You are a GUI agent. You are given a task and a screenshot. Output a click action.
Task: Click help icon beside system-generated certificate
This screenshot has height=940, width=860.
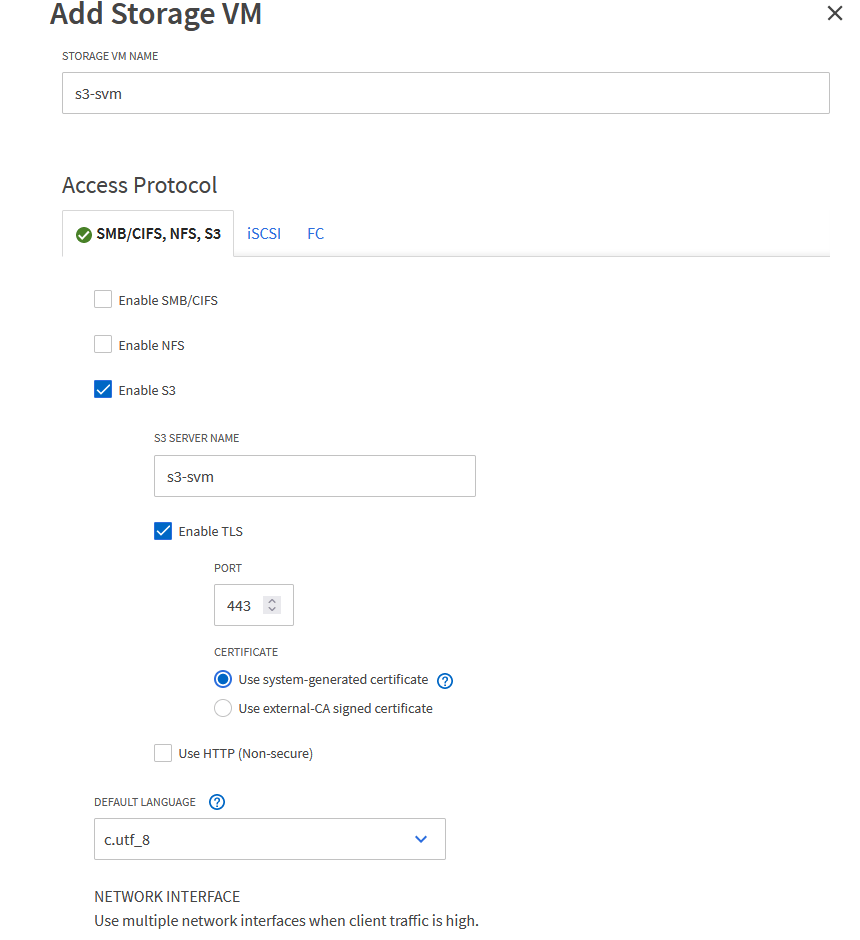[446, 681]
